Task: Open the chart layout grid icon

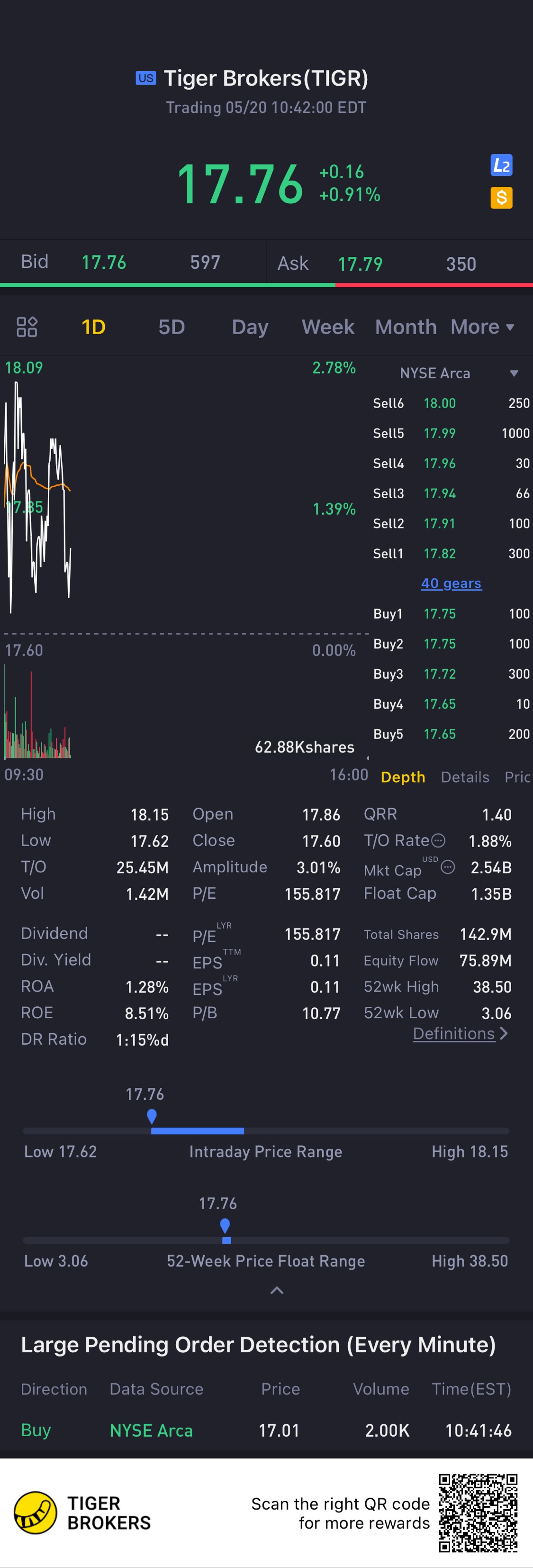Action: pos(27,327)
